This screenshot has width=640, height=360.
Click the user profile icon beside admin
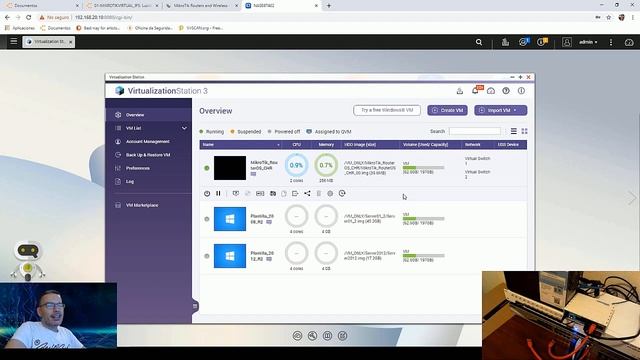pyautogui.click(x=567, y=42)
